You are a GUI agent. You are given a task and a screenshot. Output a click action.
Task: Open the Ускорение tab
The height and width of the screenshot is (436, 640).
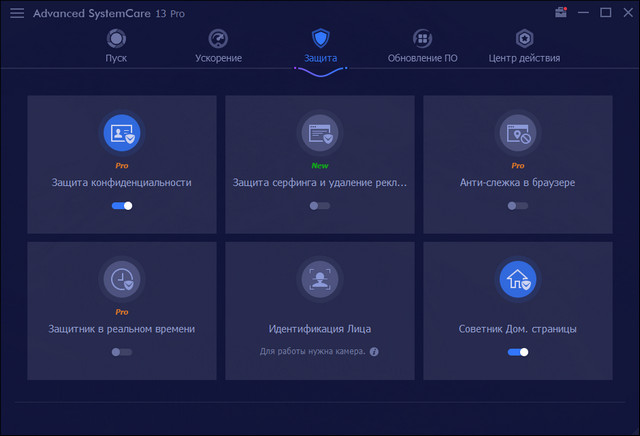(218, 45)
